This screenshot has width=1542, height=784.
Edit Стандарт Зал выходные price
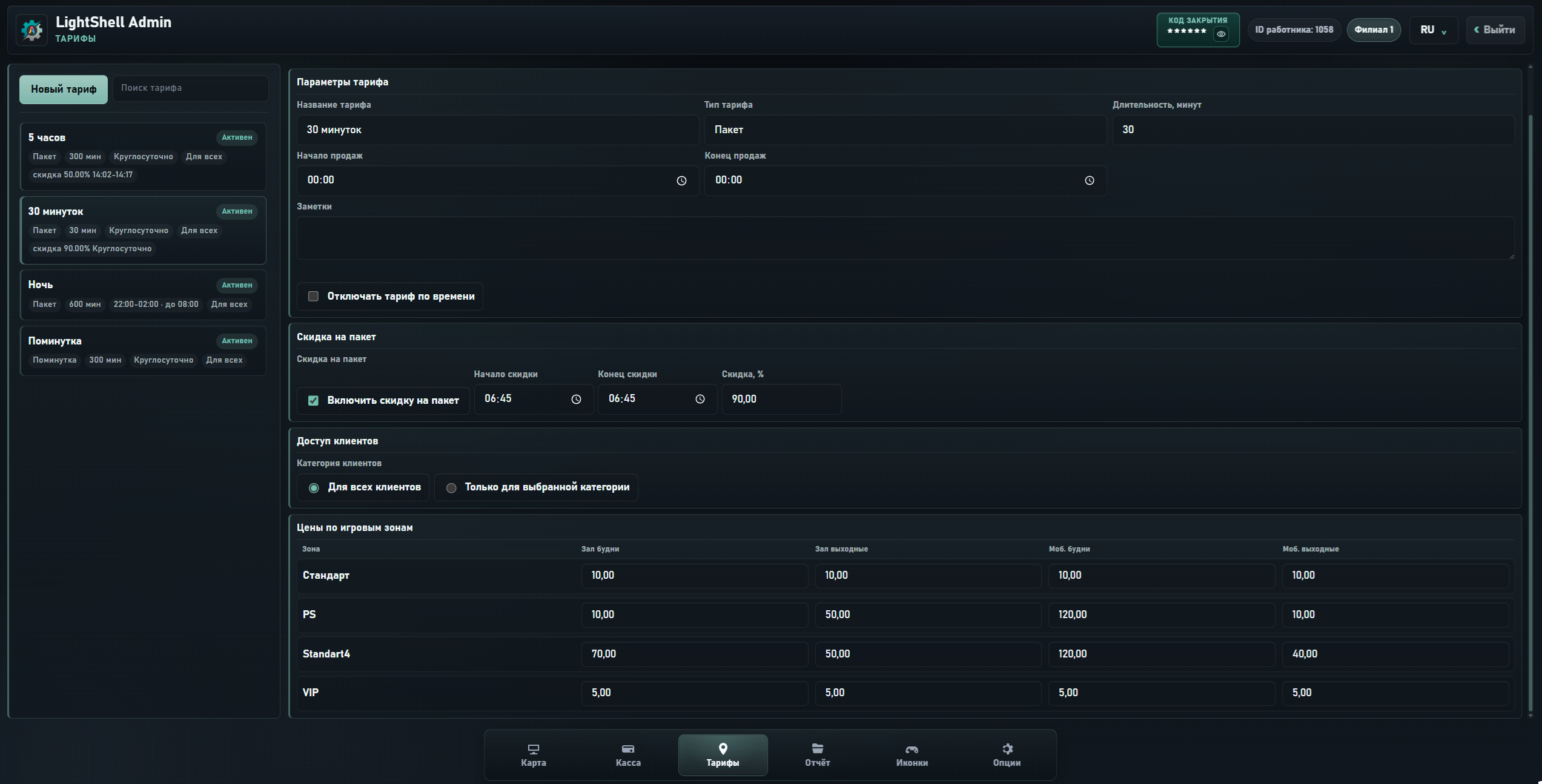coord(928,576)
